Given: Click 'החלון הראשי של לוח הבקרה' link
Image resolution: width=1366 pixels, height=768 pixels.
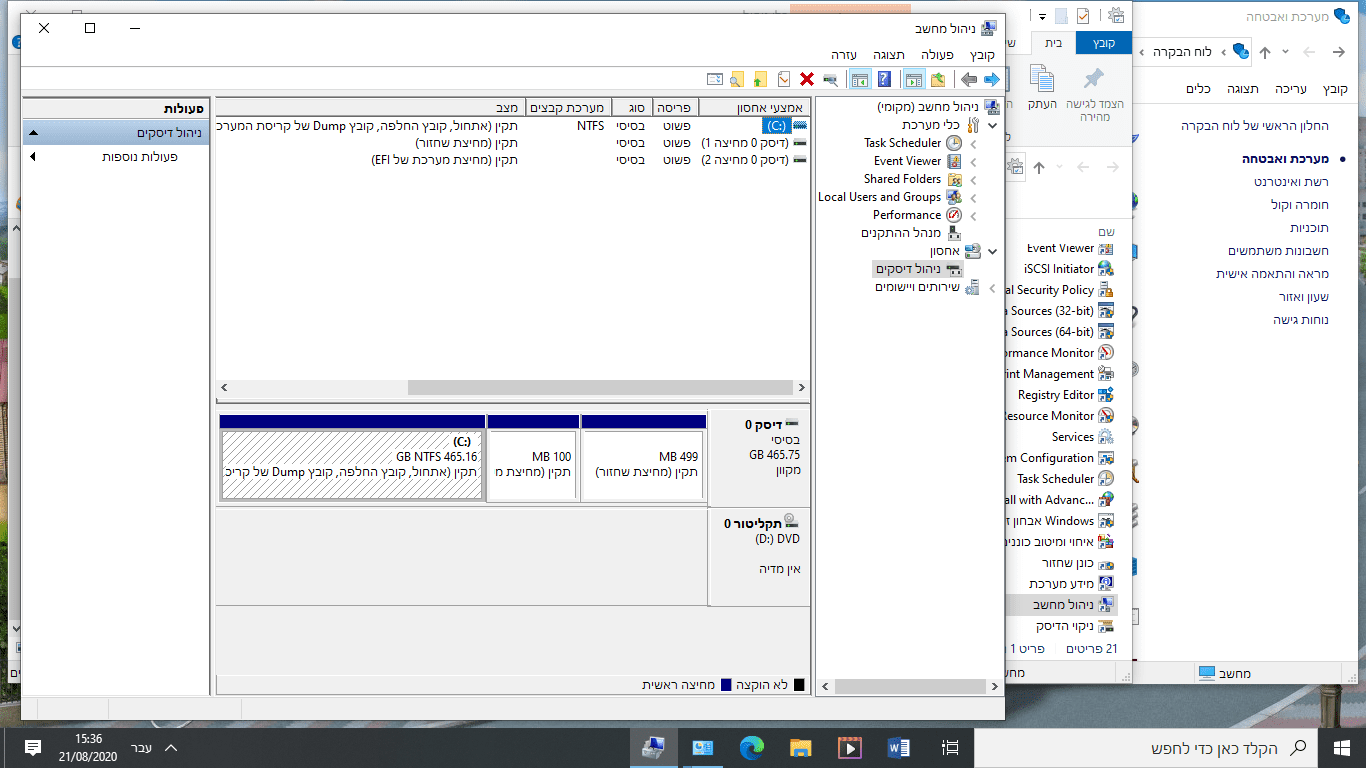Looking at the screenshot, I should [x=1255, y=125].
